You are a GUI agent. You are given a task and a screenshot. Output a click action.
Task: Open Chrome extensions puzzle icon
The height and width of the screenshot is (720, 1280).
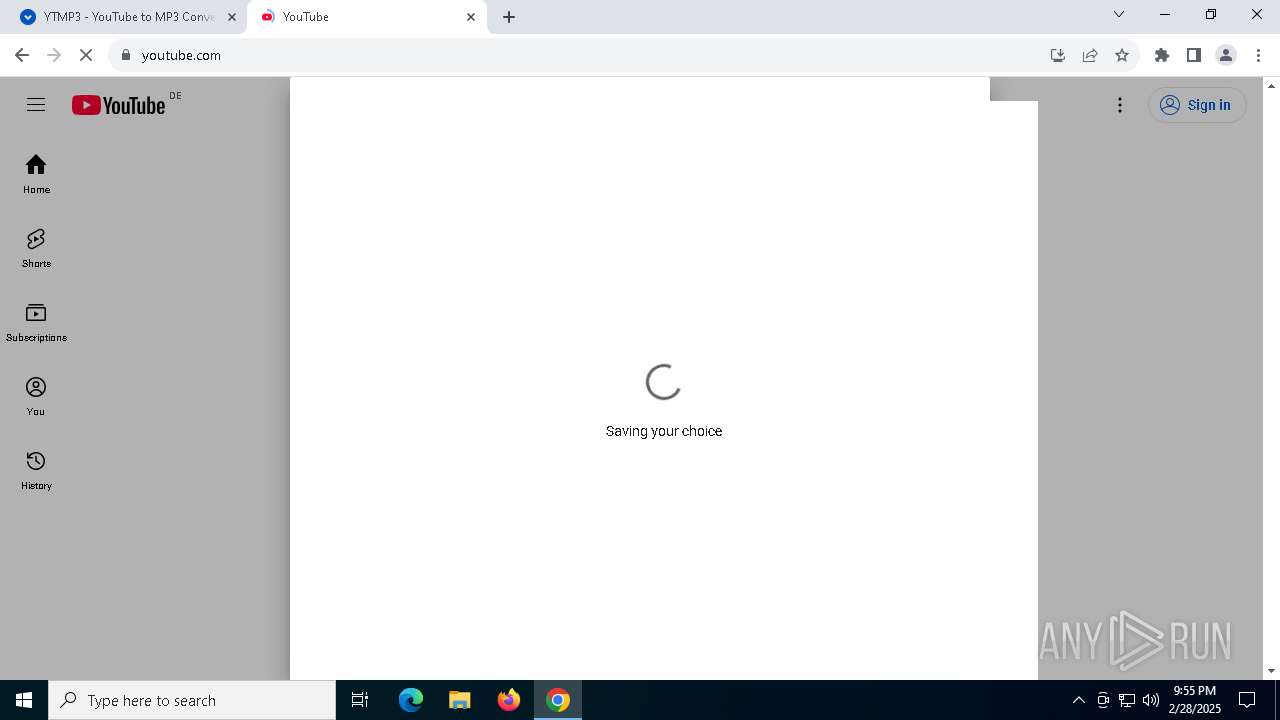[x=1162, y=55]
